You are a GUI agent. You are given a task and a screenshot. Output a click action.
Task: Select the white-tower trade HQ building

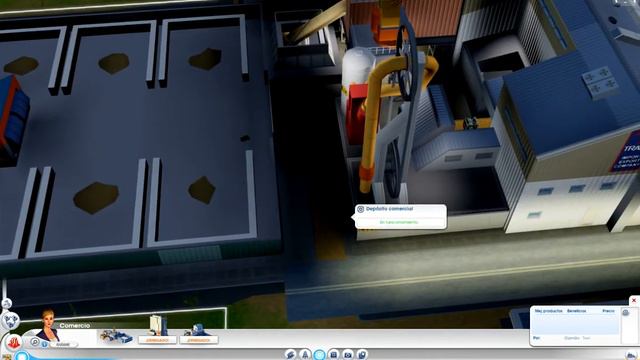pyautogui.click(x=158, y=325)
